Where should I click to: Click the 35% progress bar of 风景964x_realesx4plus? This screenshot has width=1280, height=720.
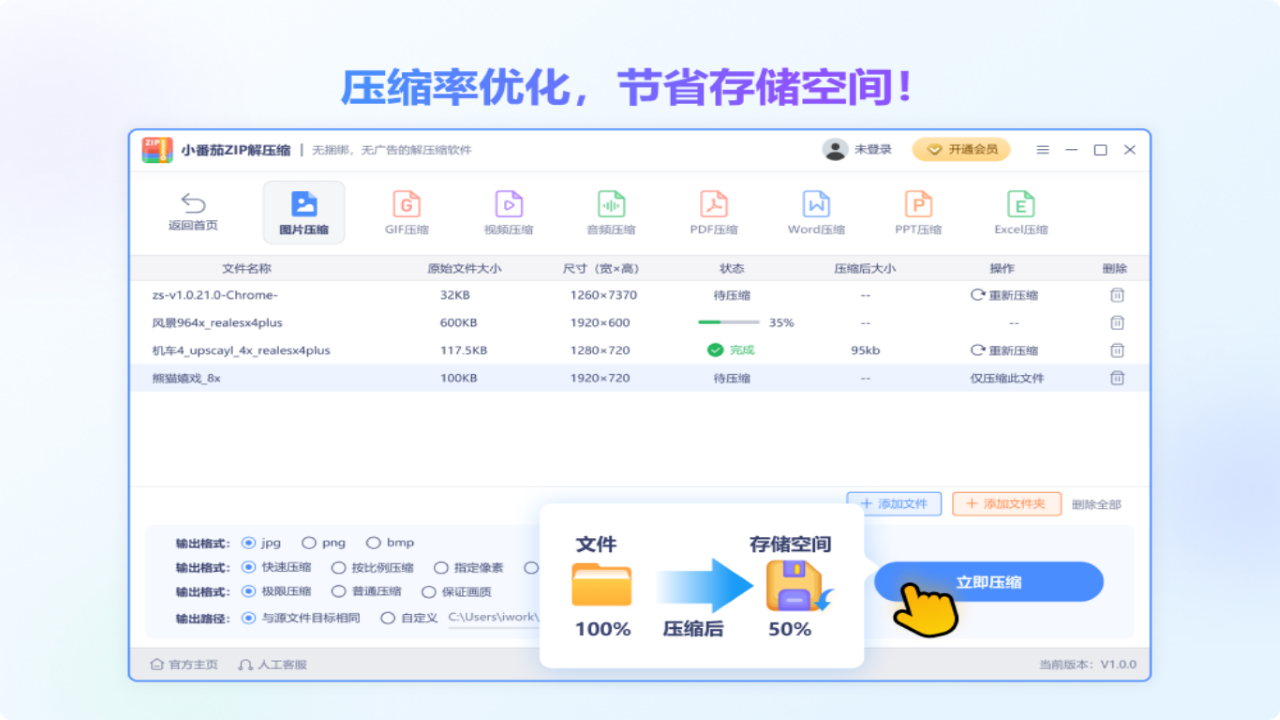point(729,322)
